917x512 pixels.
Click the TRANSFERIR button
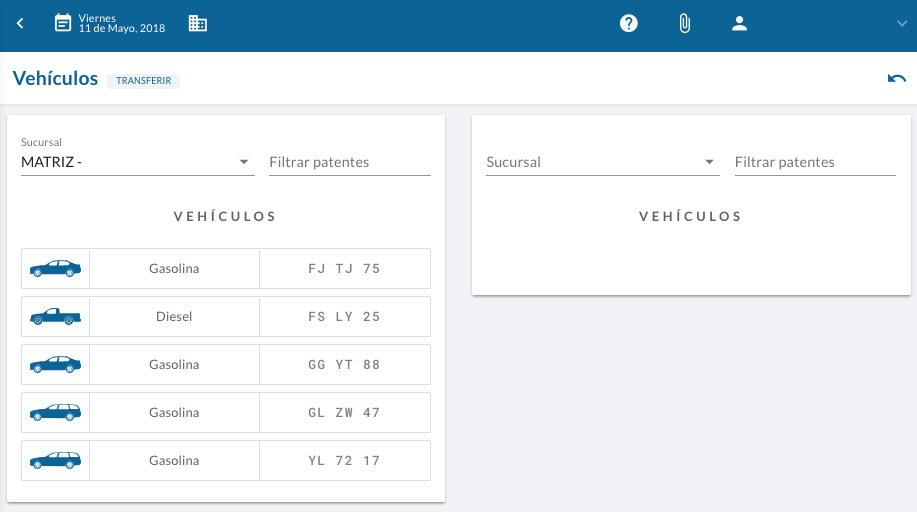coord(143,81)
